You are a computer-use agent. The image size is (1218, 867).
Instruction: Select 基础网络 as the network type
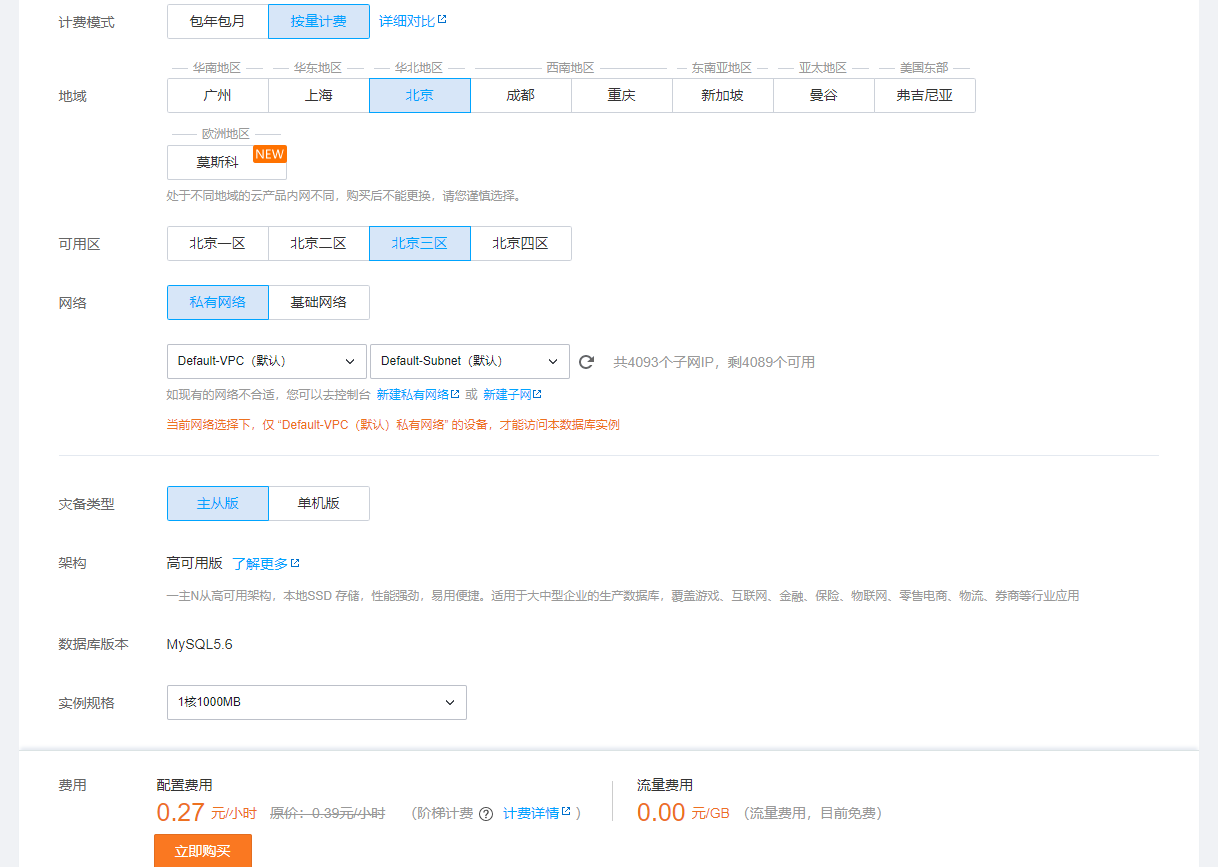(319, 302)
